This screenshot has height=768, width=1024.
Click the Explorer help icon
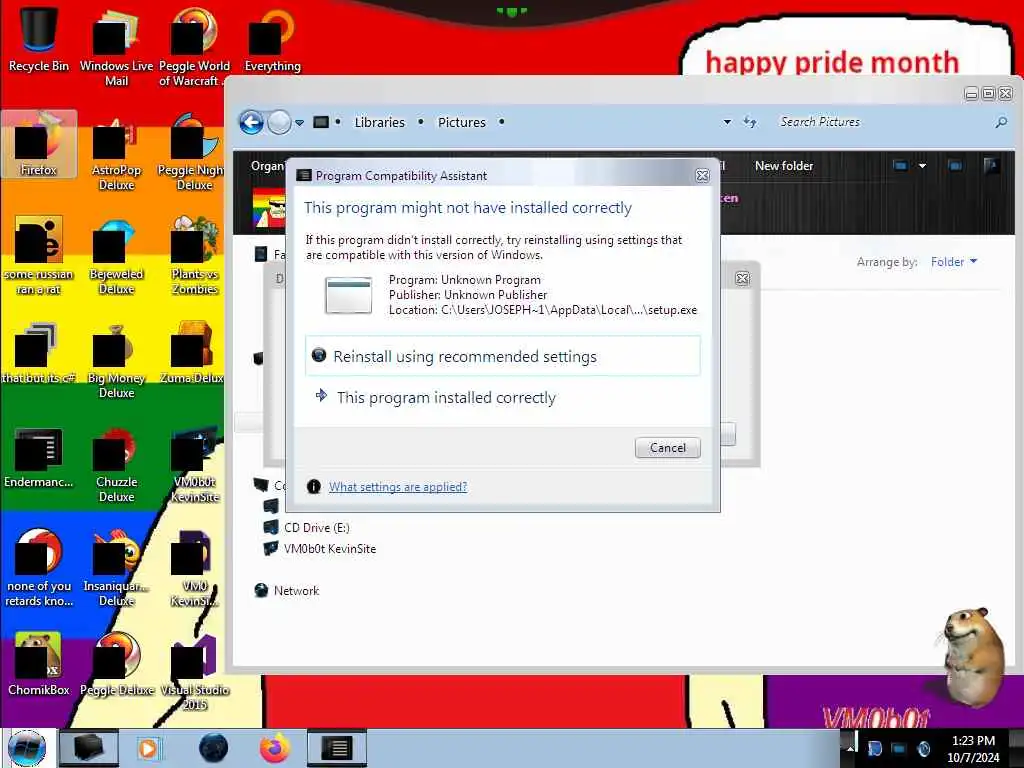991,166
